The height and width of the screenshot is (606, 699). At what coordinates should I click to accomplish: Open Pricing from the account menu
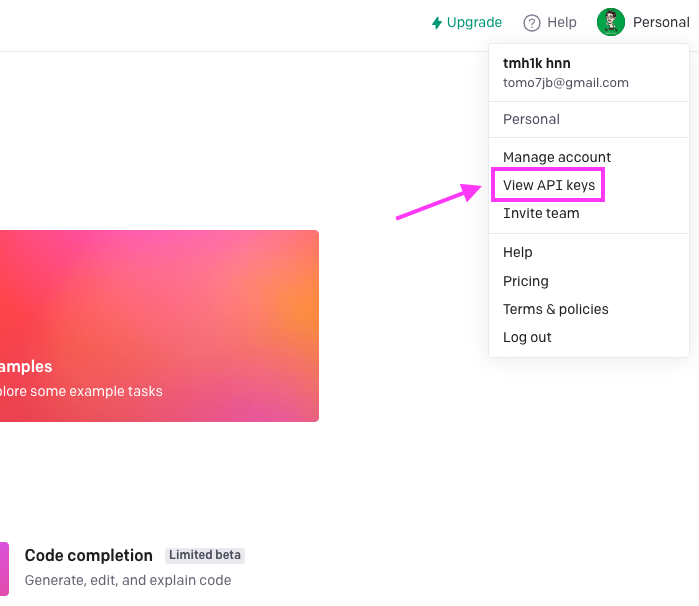(526, 281)
